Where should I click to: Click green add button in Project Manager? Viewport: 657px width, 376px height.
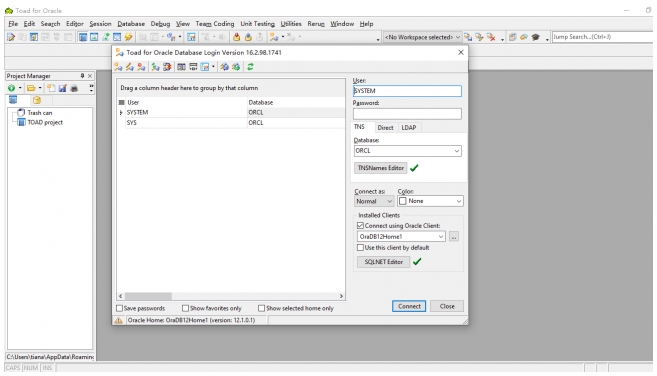11,88
